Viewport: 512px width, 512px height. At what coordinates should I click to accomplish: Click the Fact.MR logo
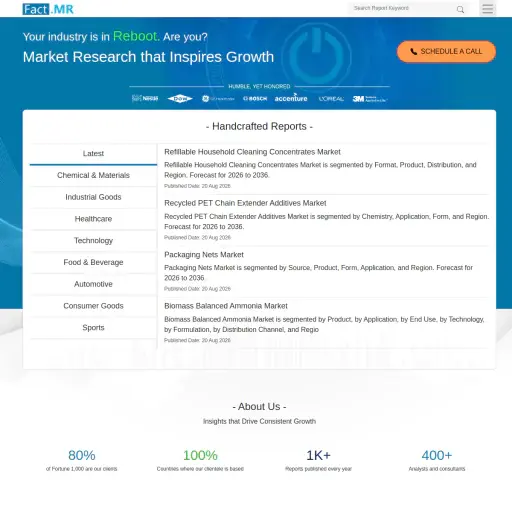(48, 9)
